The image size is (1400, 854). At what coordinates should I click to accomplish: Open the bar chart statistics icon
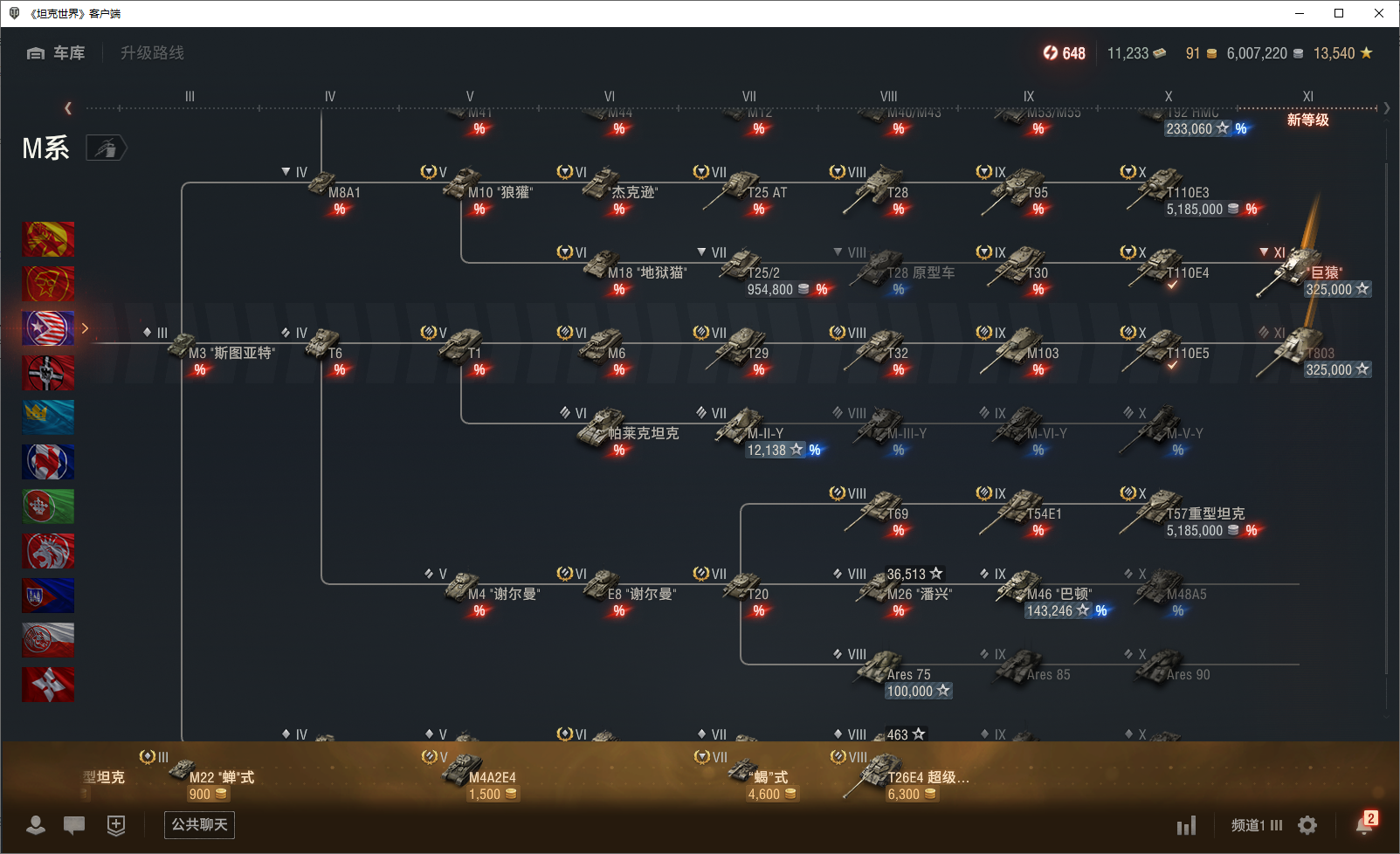pyautogui.click(x=1186, y=825)
